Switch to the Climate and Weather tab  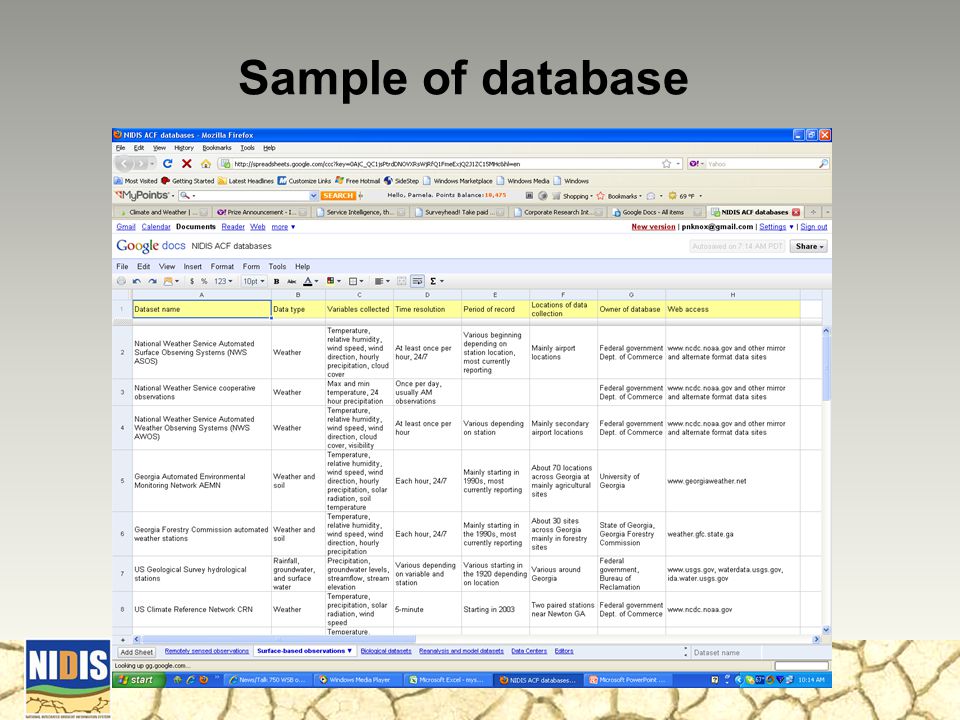click(x=164, y=212)
